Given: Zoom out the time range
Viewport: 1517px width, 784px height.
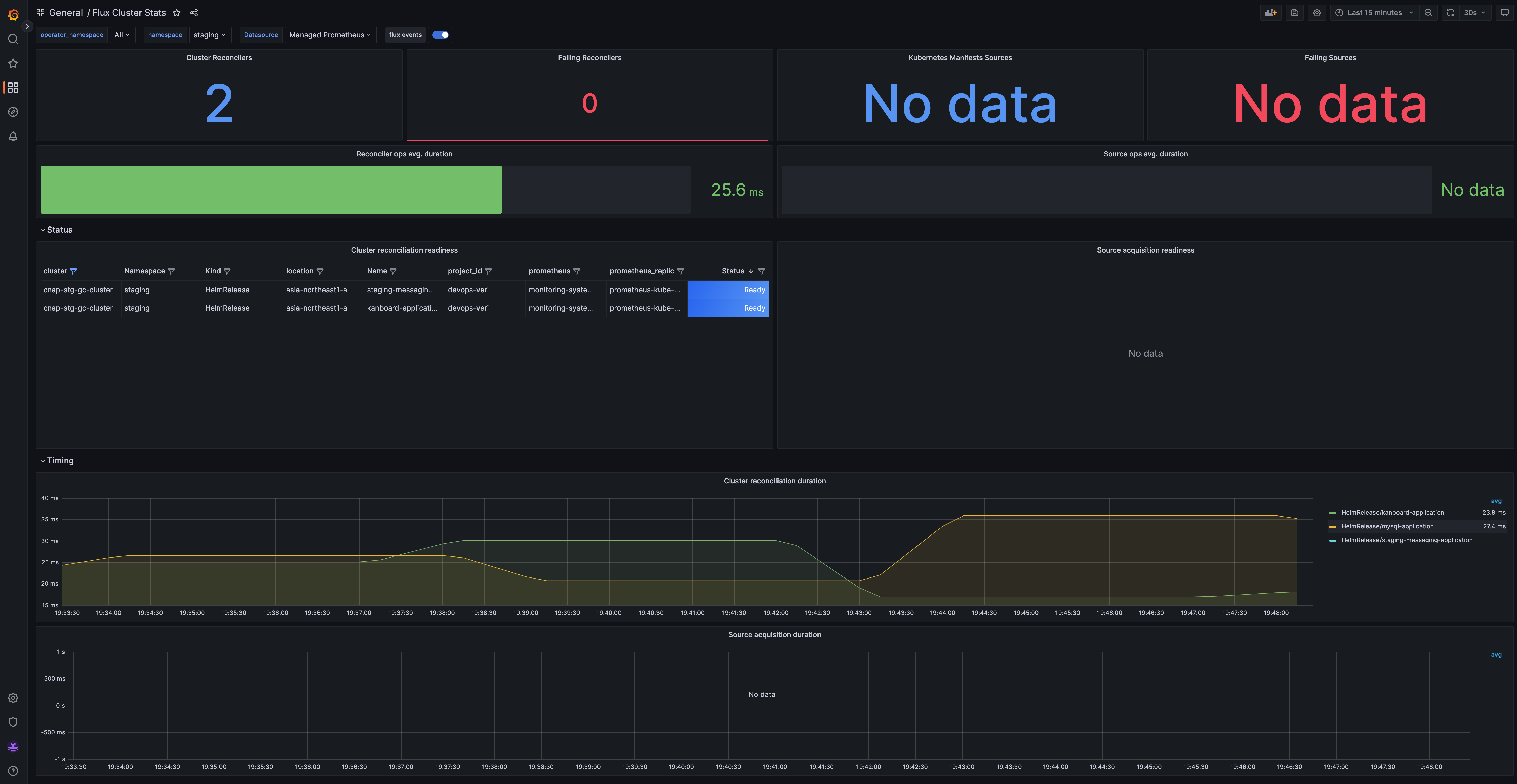Looking at the screenshot, I should [x=1428, y=13].
